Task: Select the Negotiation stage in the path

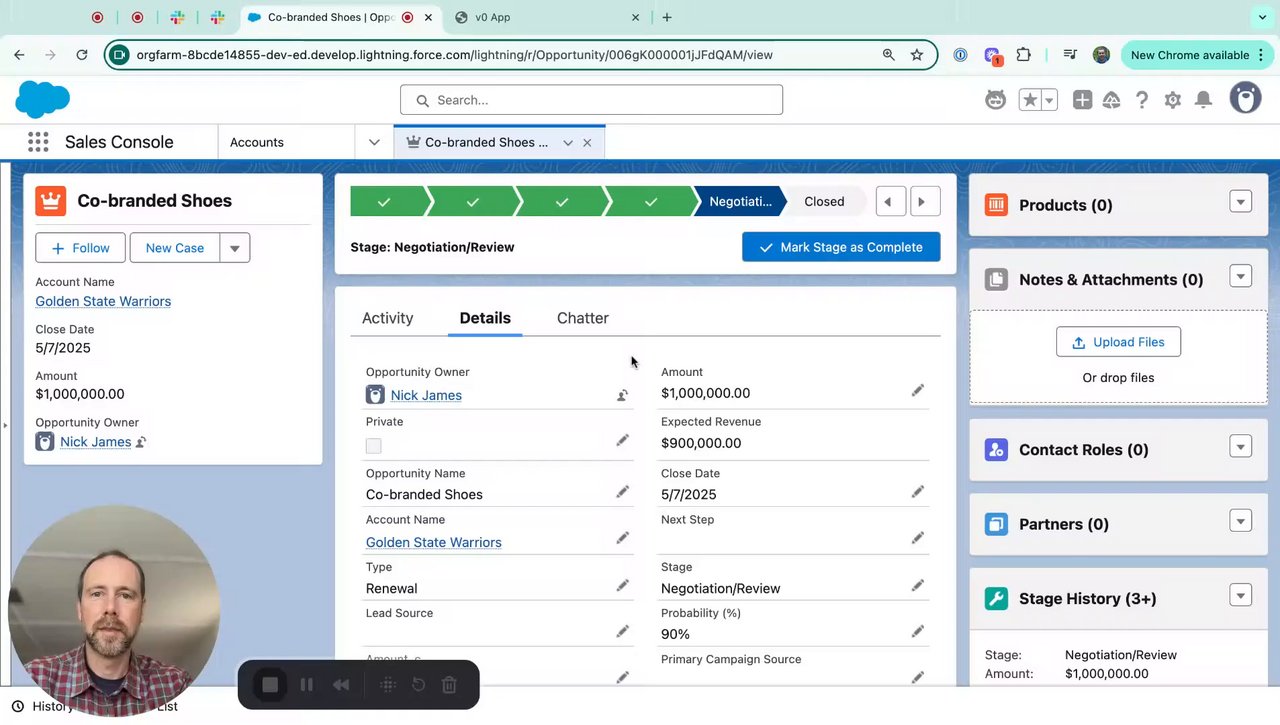Action: tap(740, 201)
